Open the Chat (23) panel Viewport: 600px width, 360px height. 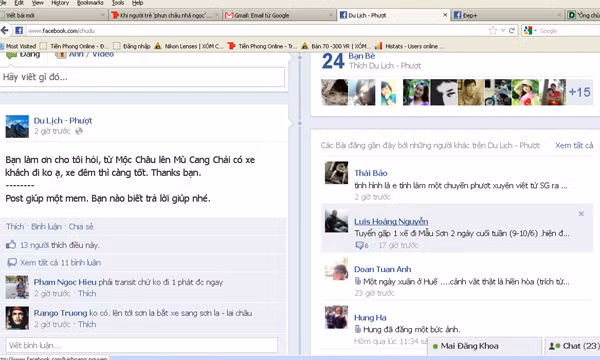tap(572, 346)
